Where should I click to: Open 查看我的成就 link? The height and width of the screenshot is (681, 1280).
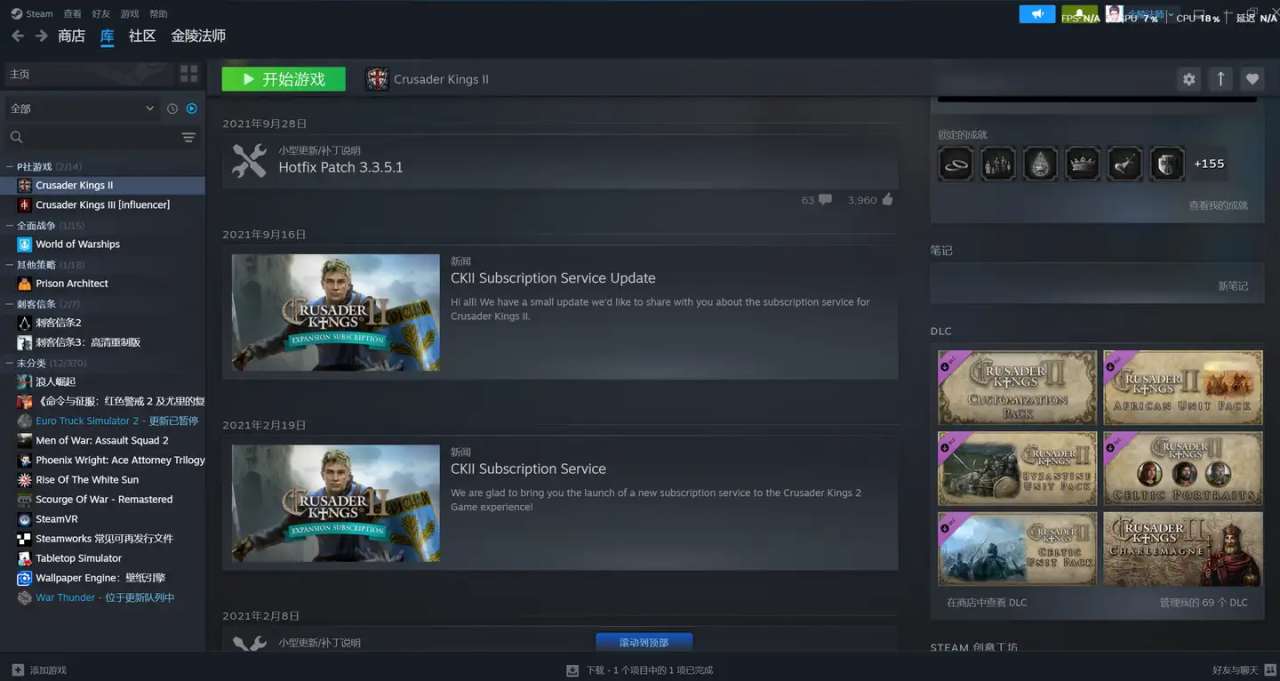click(1218, 205)
